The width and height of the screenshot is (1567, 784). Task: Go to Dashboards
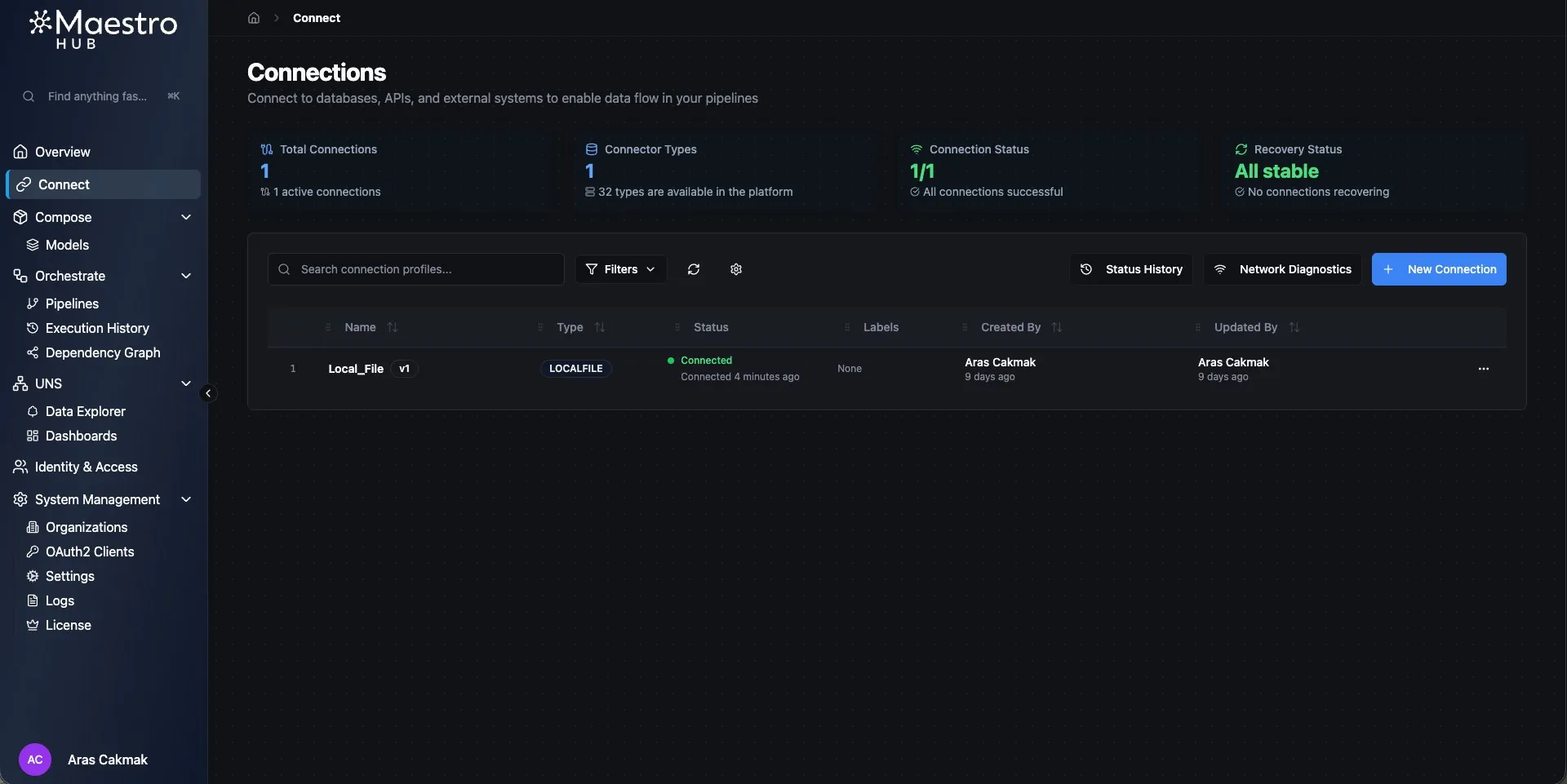(x=81, y=436)
